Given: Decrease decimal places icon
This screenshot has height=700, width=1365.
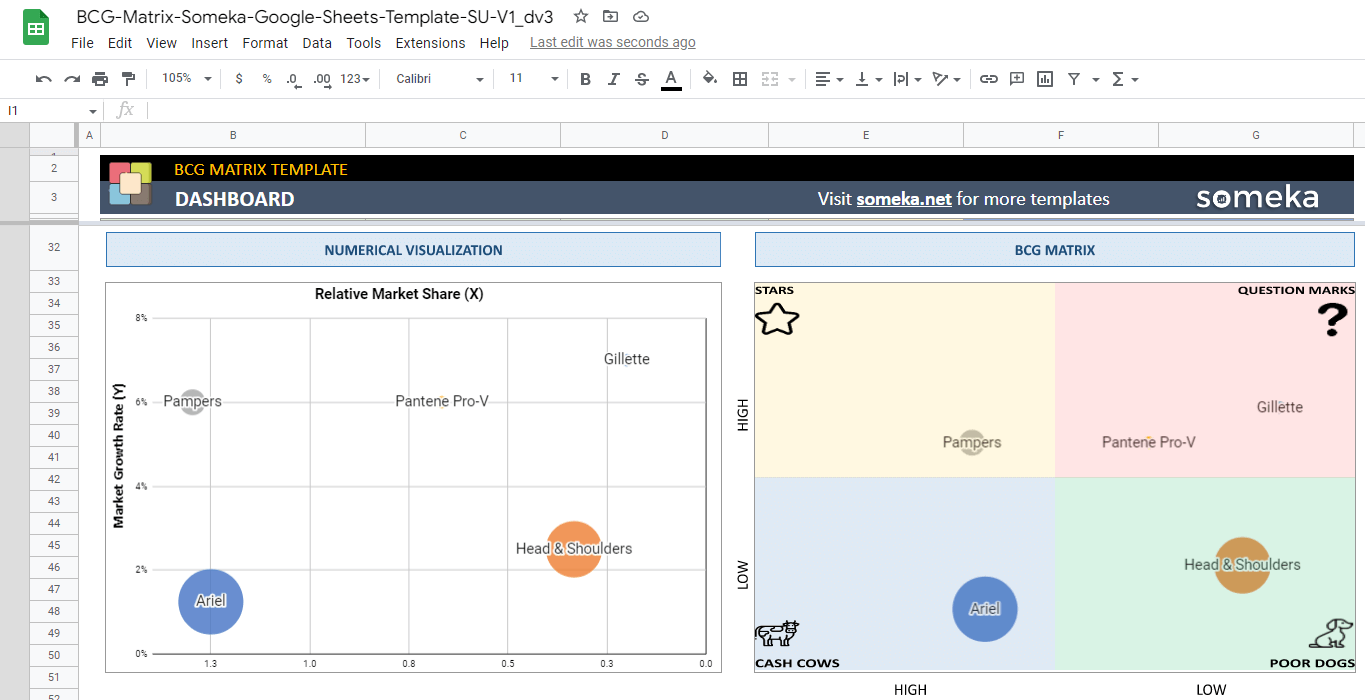Looking at the screenshot, I should tap(293, 79).
